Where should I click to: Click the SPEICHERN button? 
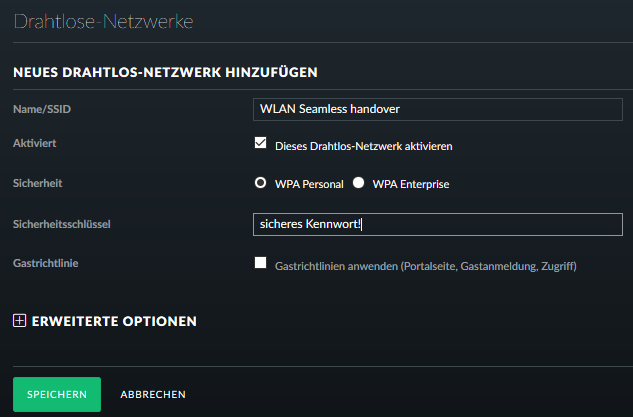[x=56, y=394]
